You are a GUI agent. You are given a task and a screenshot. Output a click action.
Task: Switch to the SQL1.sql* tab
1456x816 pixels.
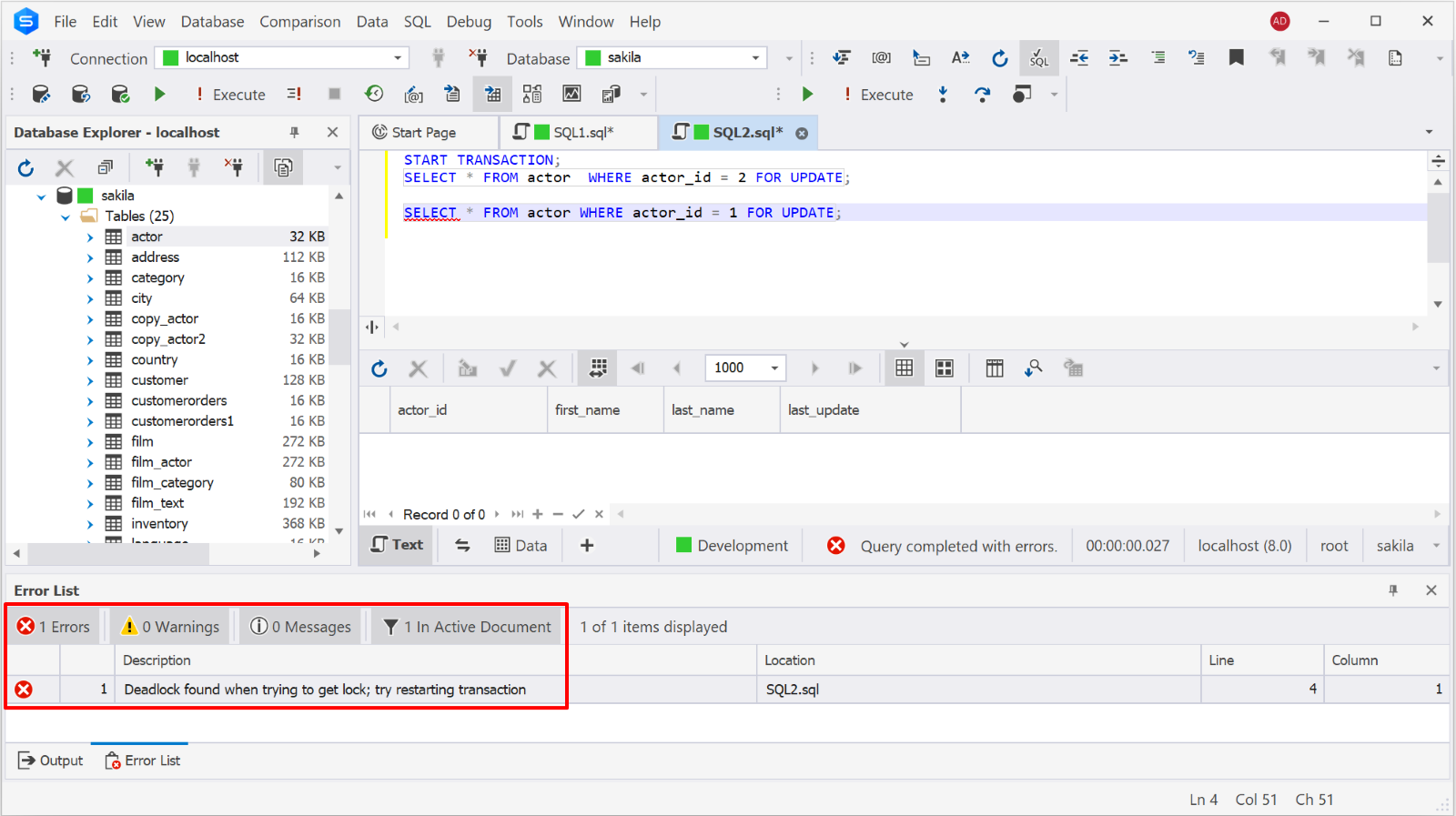point(579,133)
